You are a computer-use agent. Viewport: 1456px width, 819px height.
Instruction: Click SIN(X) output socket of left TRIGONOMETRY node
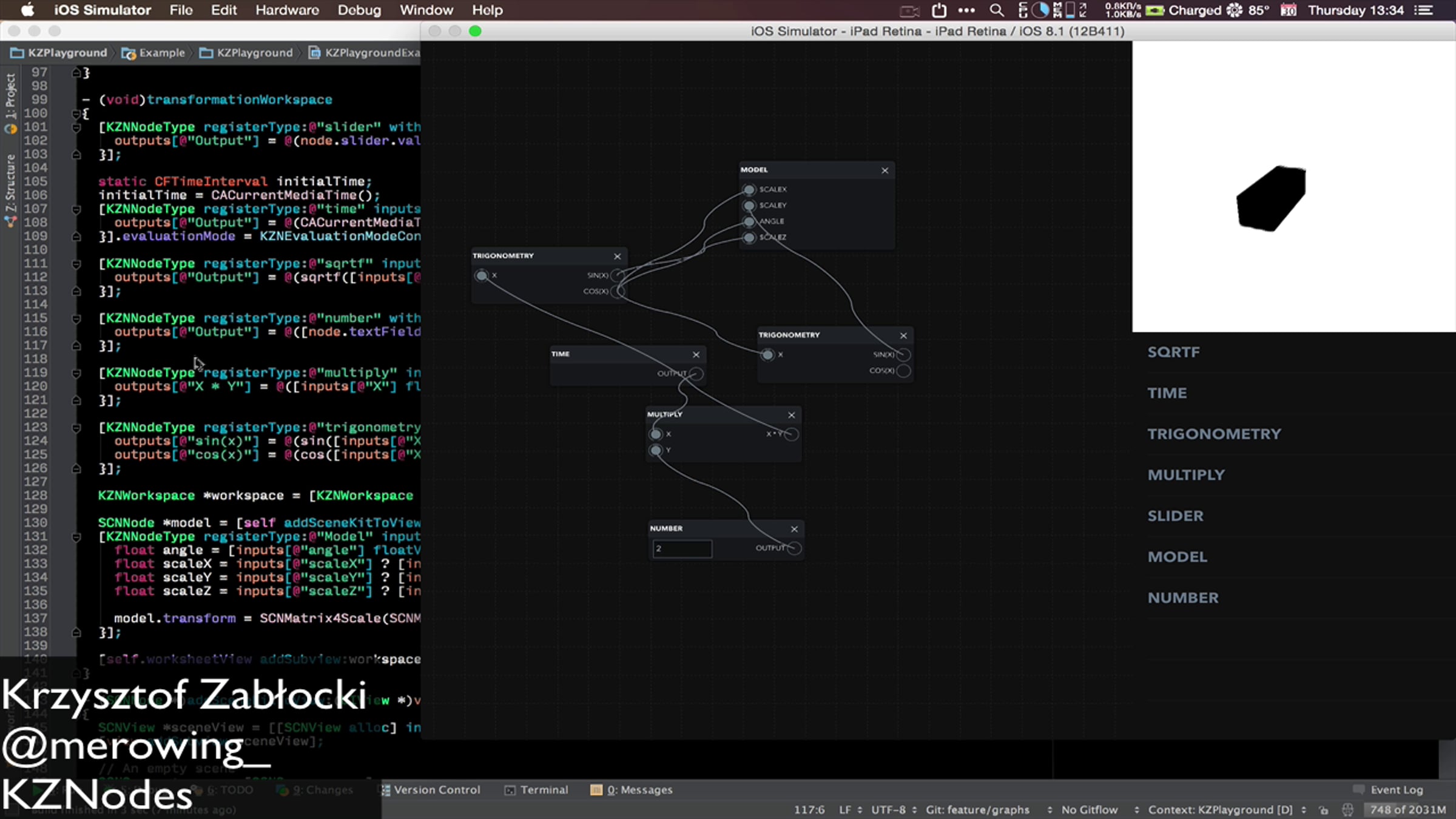(618, 275)
